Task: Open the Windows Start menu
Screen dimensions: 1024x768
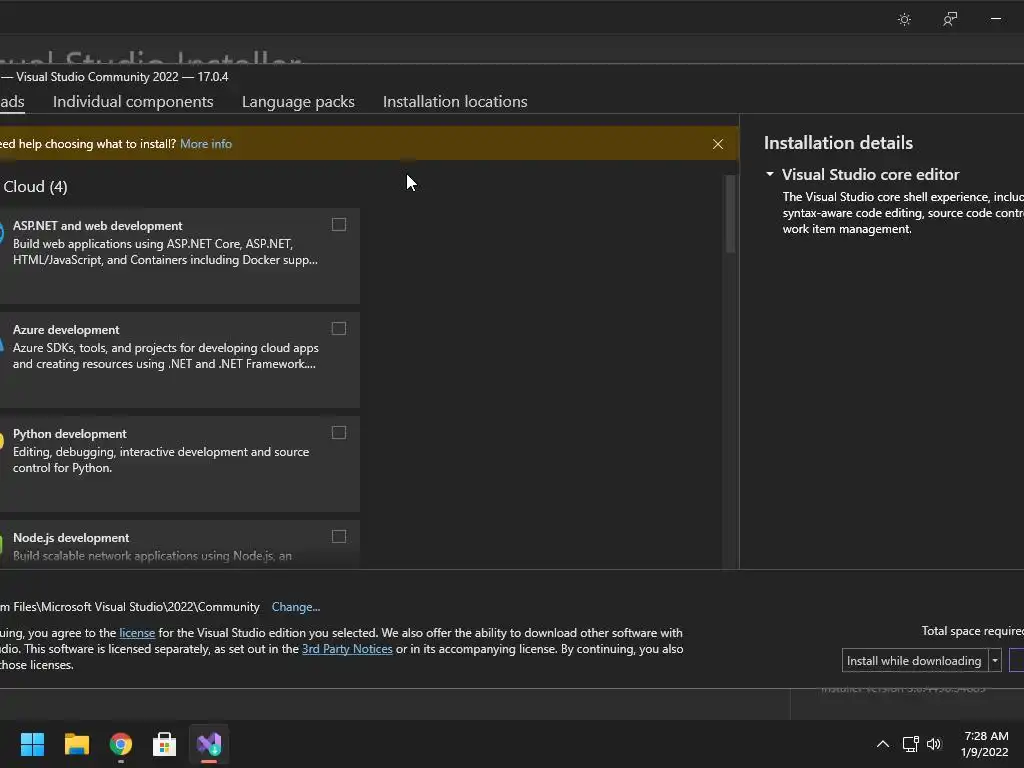Action: pos(32,744)
